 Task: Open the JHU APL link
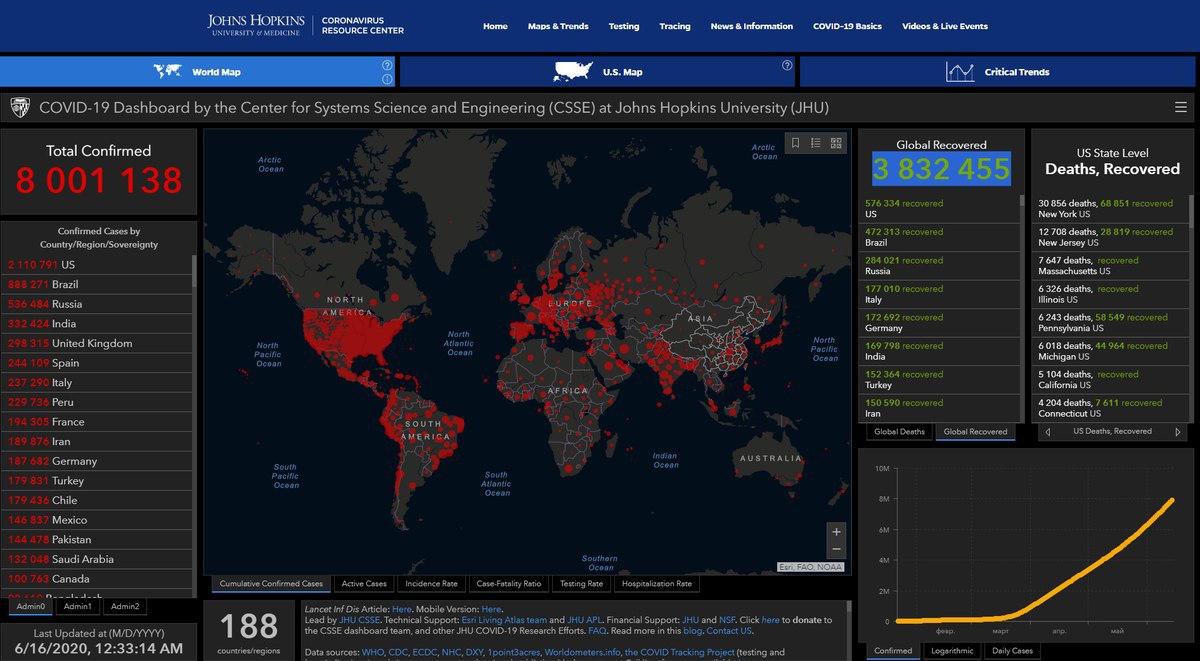coord(583,621)
